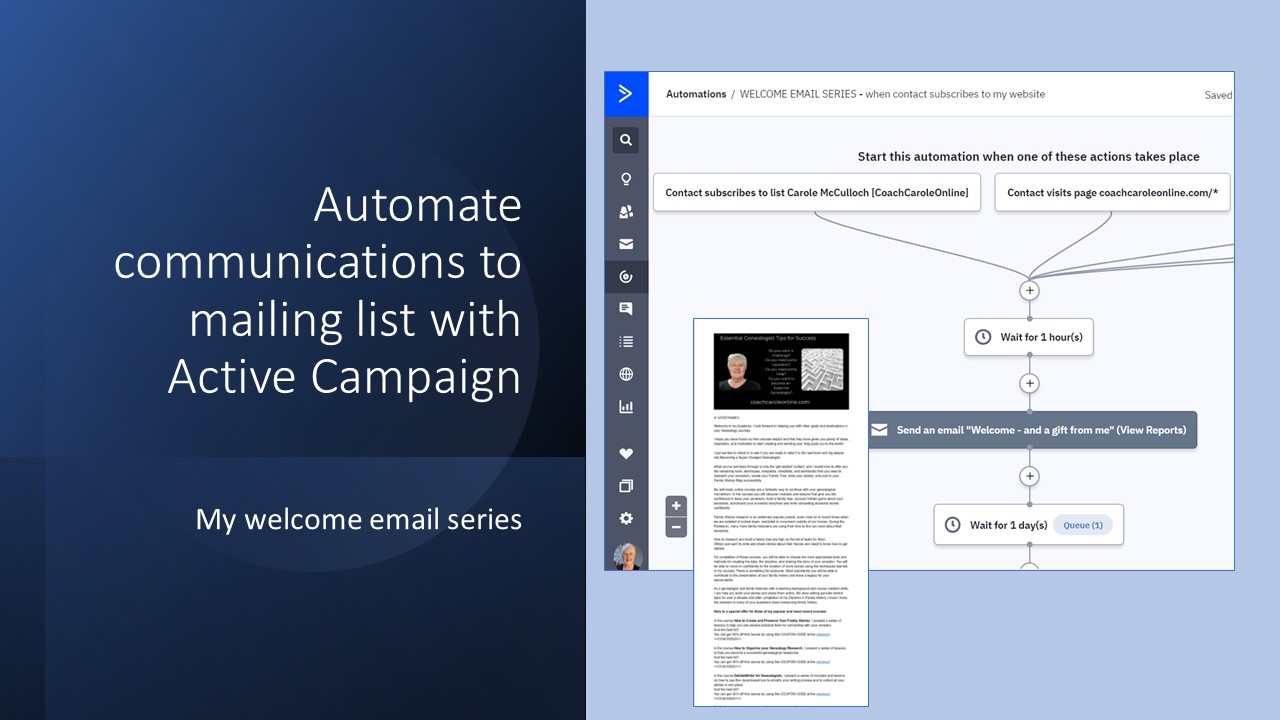The image size is (1280, 720).
Task: Open the Contacts people icon
Action: tap(626, 212)
